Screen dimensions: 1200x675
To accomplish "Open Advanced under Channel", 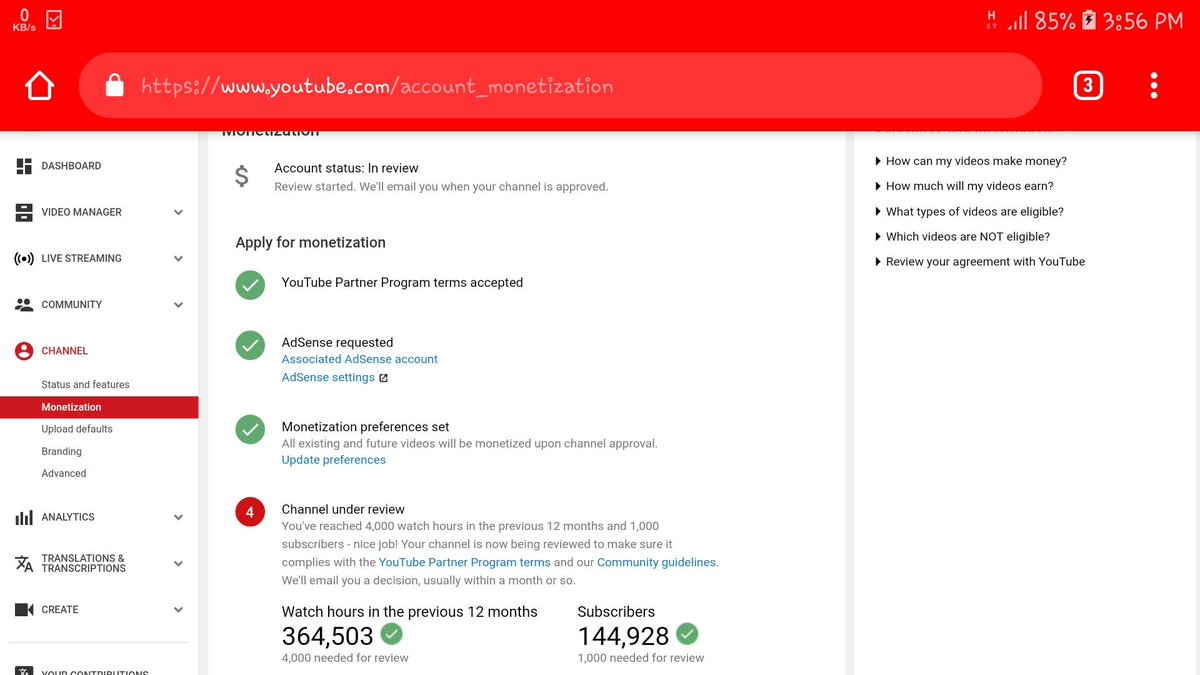I will click(x=64, y=473).
